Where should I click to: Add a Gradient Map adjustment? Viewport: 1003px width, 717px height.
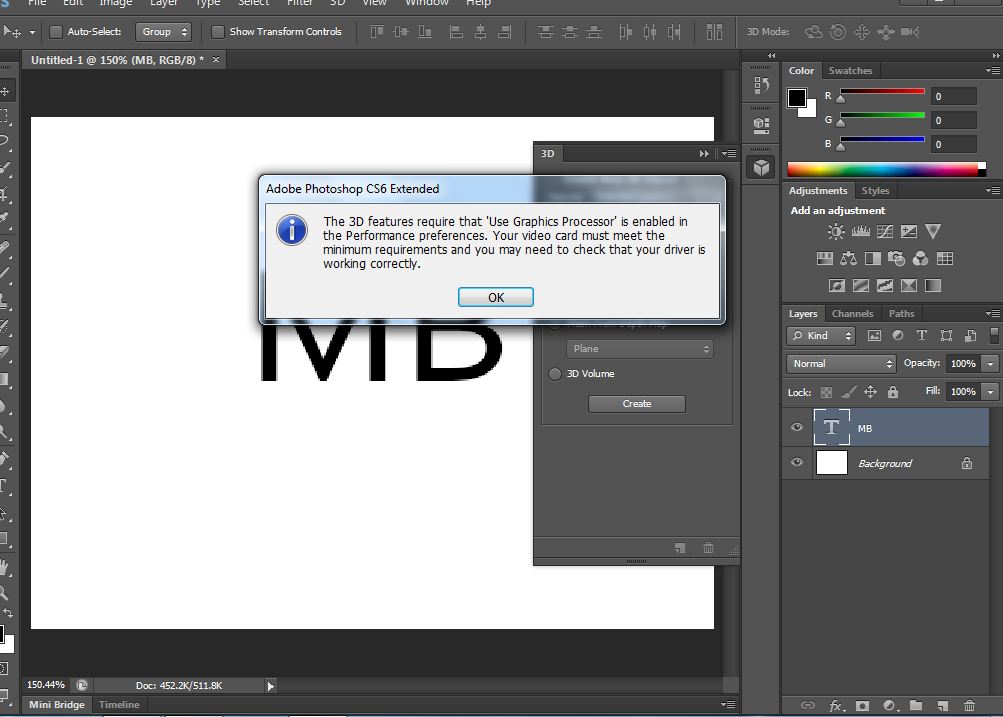pos(933,285)
